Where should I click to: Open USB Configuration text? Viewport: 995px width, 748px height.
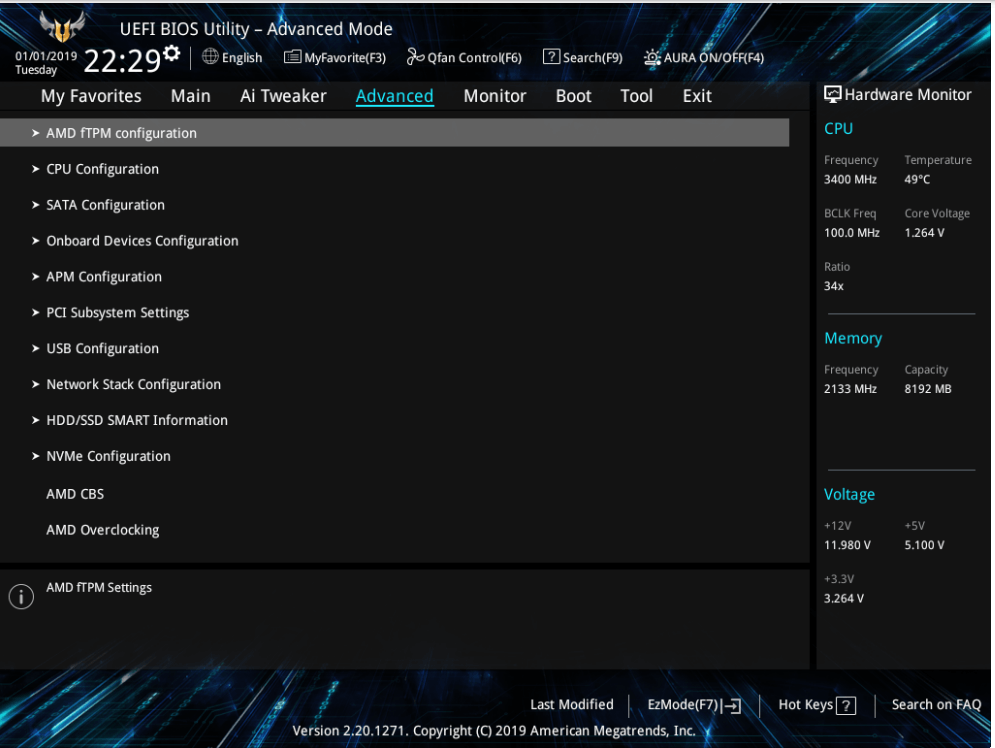(103, 349)
